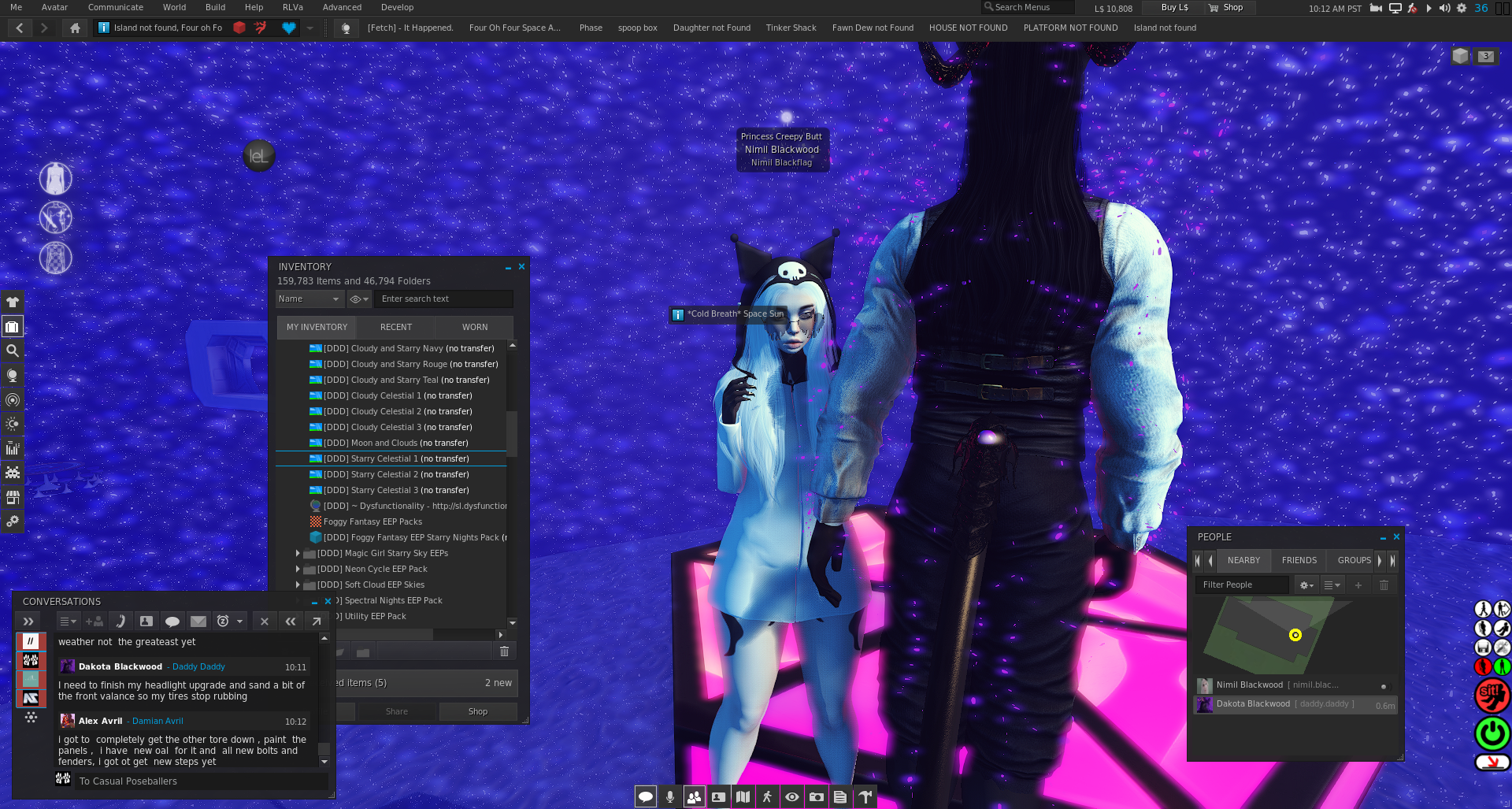Open the World menu
Image resolution: width=1512 pixels, height=809 pixels.
[174, 7]
